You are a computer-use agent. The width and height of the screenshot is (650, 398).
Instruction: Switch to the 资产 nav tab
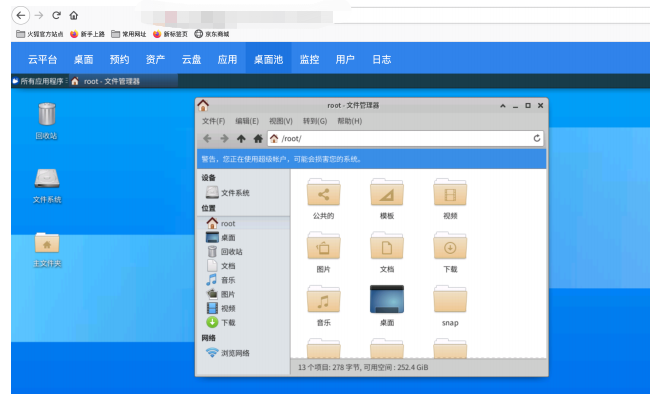coord(155,59)
